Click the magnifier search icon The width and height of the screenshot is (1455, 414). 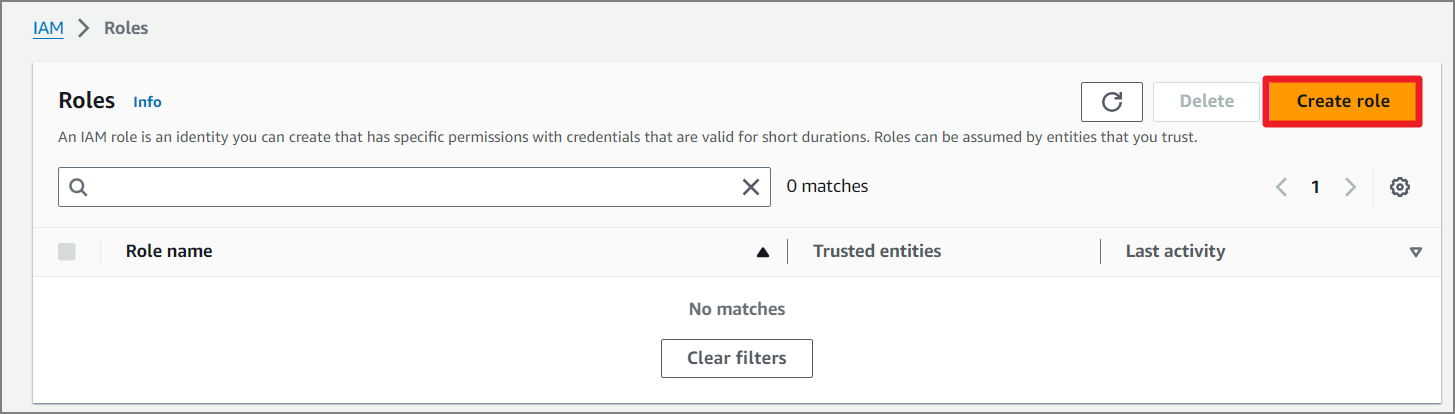pos(79,187)
